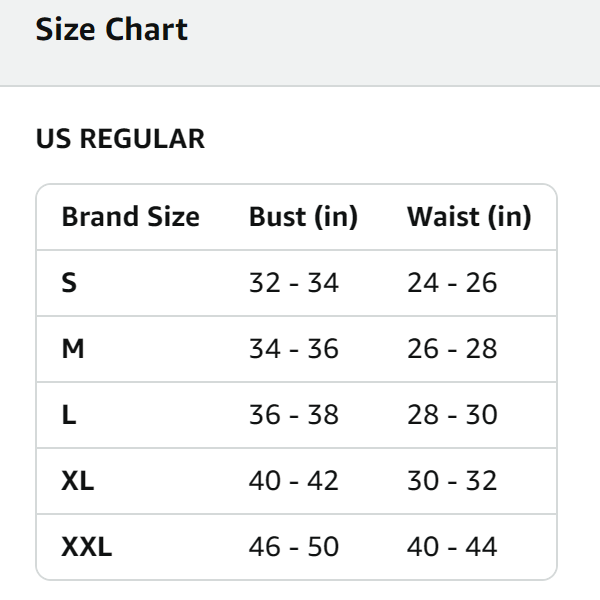Viewport: 600px width, 600px height.
Task: Click the 46 - 50 bust value
Action: (293, 547)
